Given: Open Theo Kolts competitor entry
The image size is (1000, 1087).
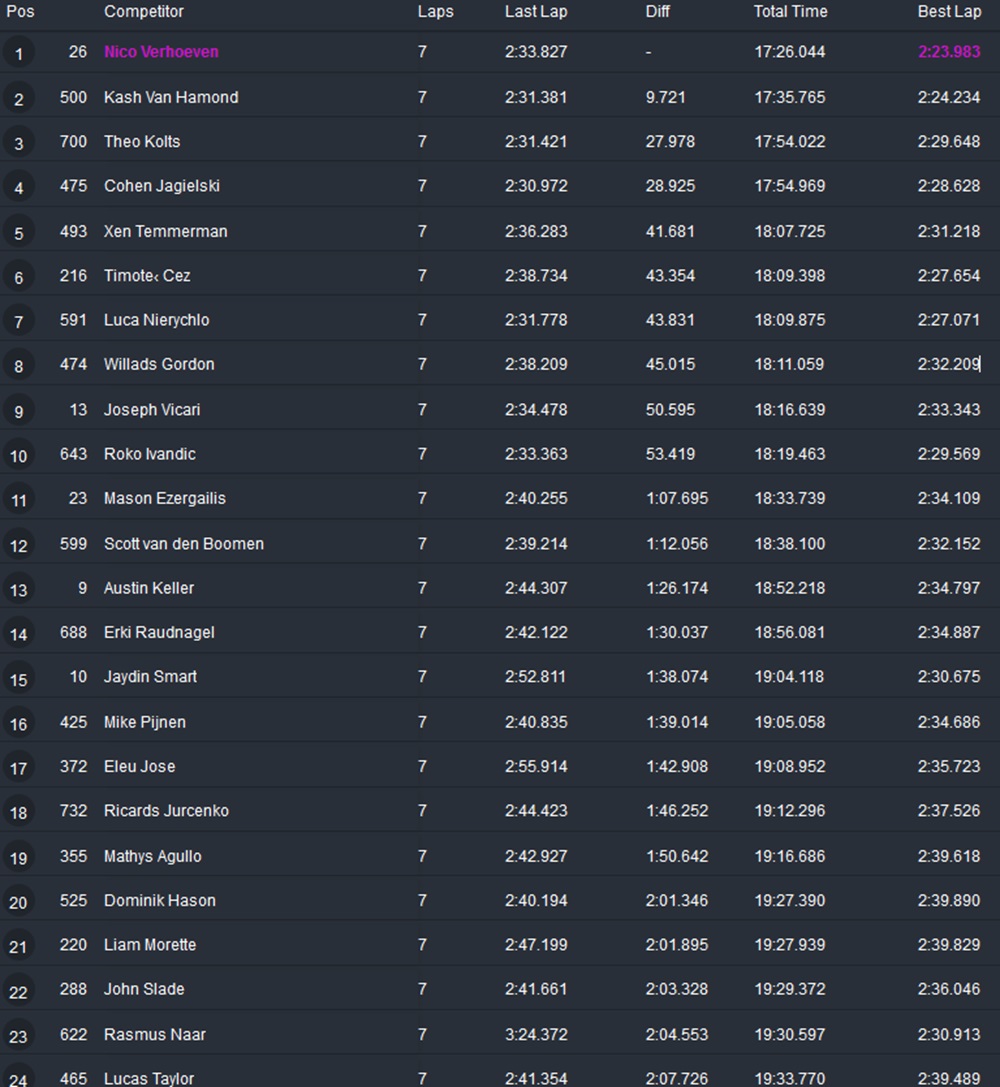Looking at the screenshot, I should click(x=142, y=141).
